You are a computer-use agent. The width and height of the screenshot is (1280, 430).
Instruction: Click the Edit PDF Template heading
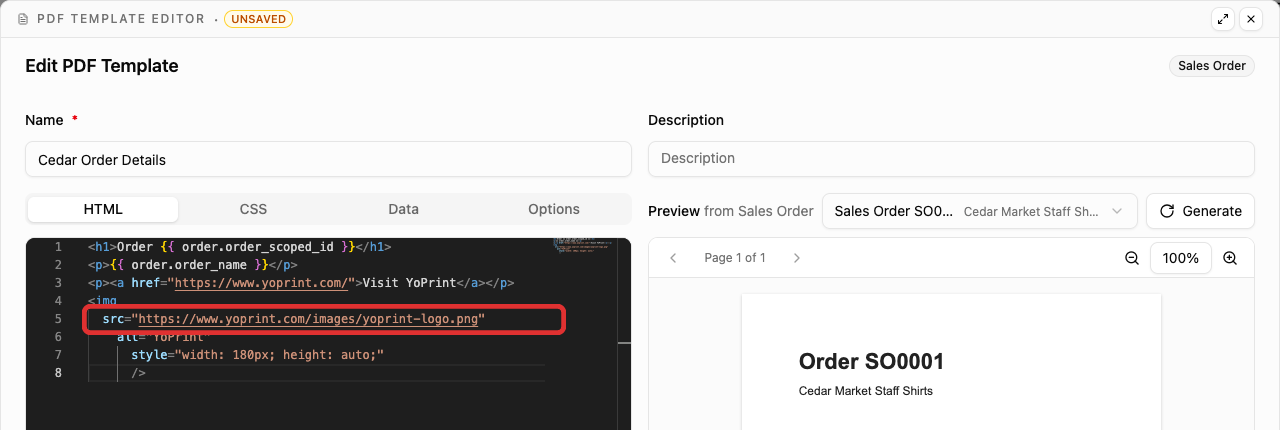102,66
